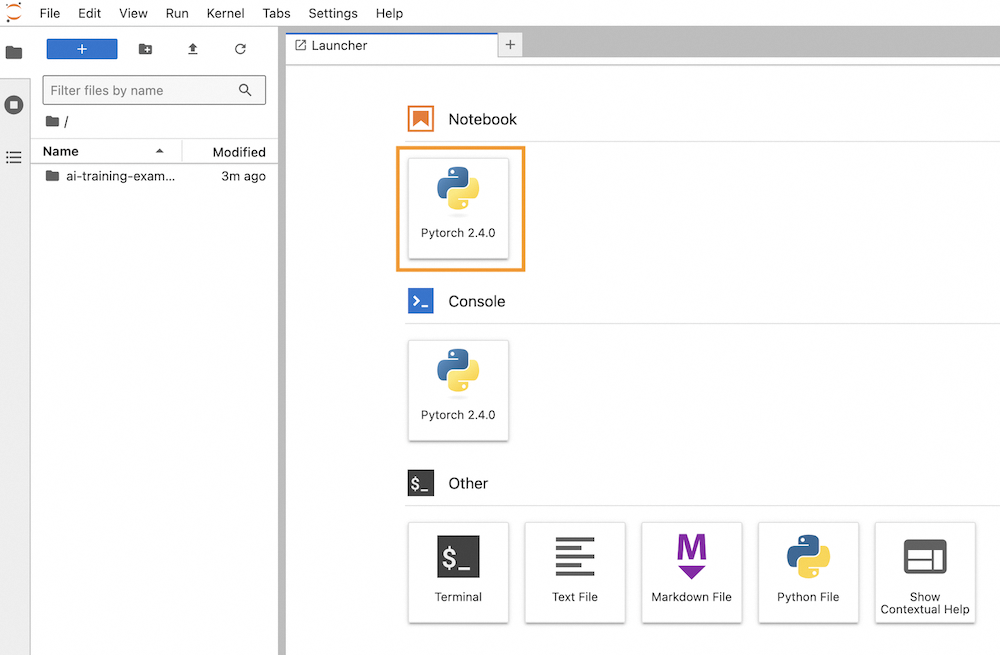This screenshot has width=1000, height=655.
Task: Create a new Text File
Action: point(575,572)
